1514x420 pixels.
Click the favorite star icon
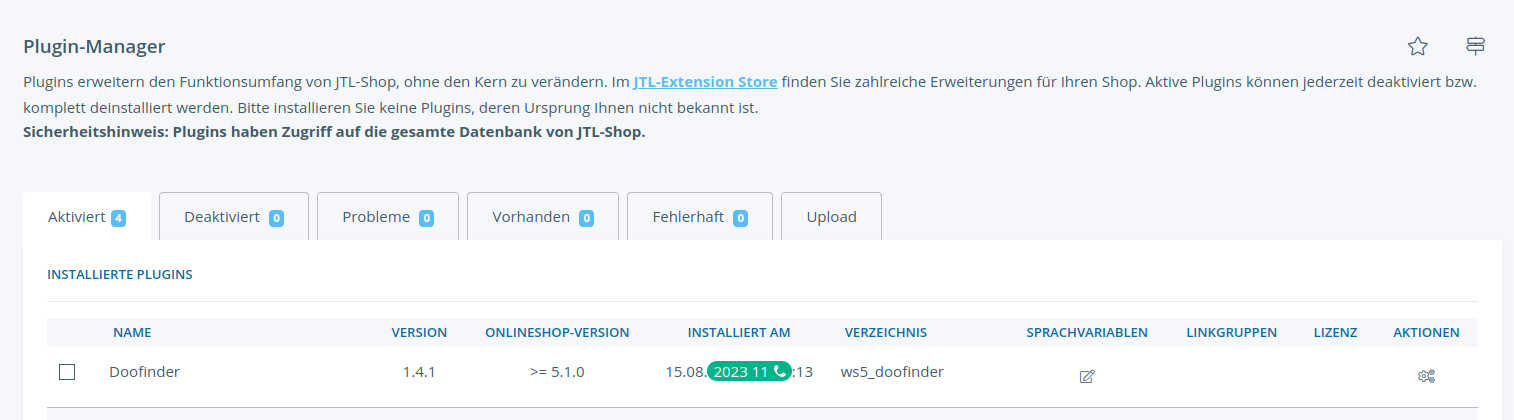click(1417, 46)
